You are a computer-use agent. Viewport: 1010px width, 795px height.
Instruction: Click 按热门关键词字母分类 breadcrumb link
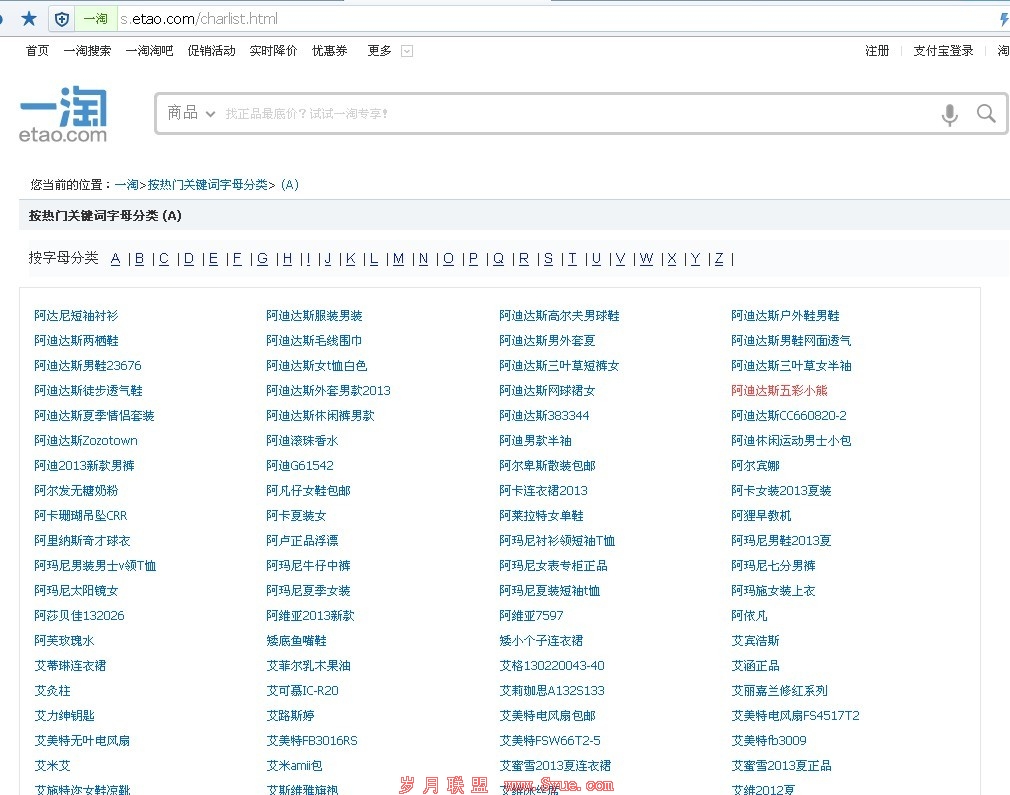pos(207,185)
